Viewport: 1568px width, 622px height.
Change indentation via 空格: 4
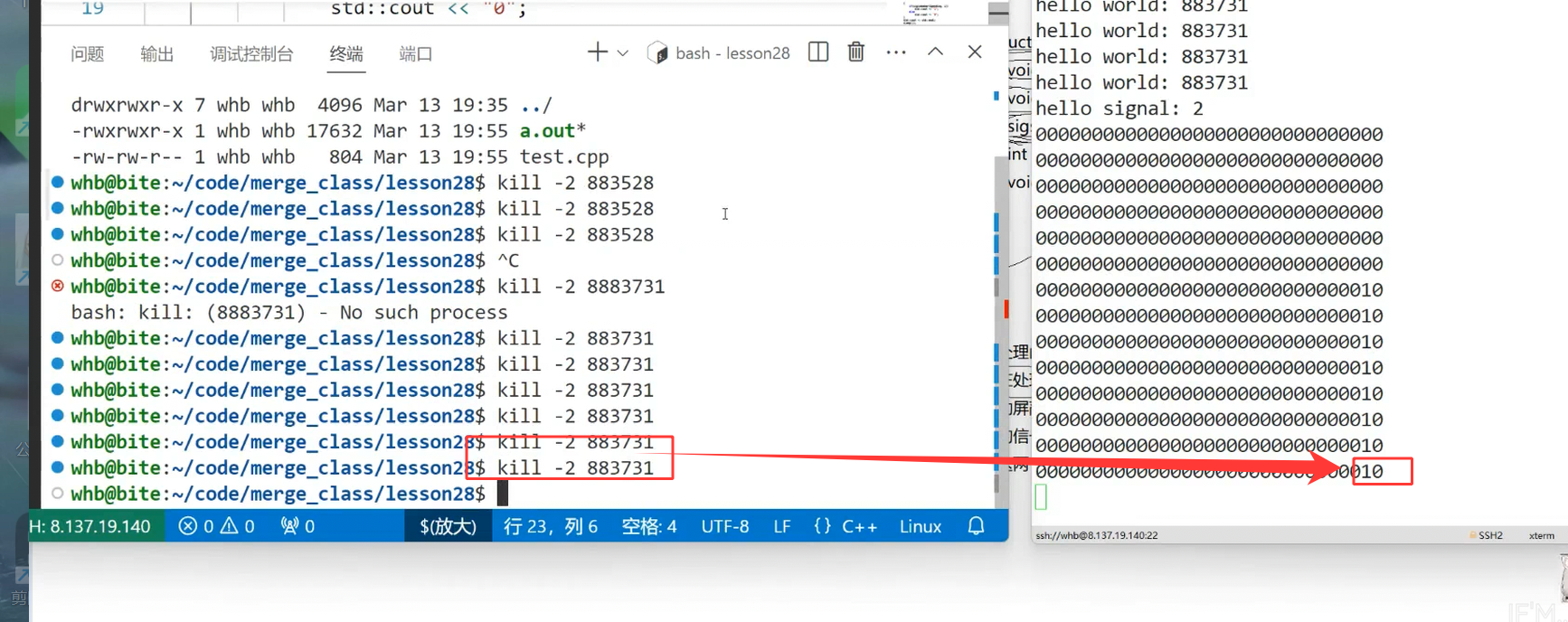649,526
